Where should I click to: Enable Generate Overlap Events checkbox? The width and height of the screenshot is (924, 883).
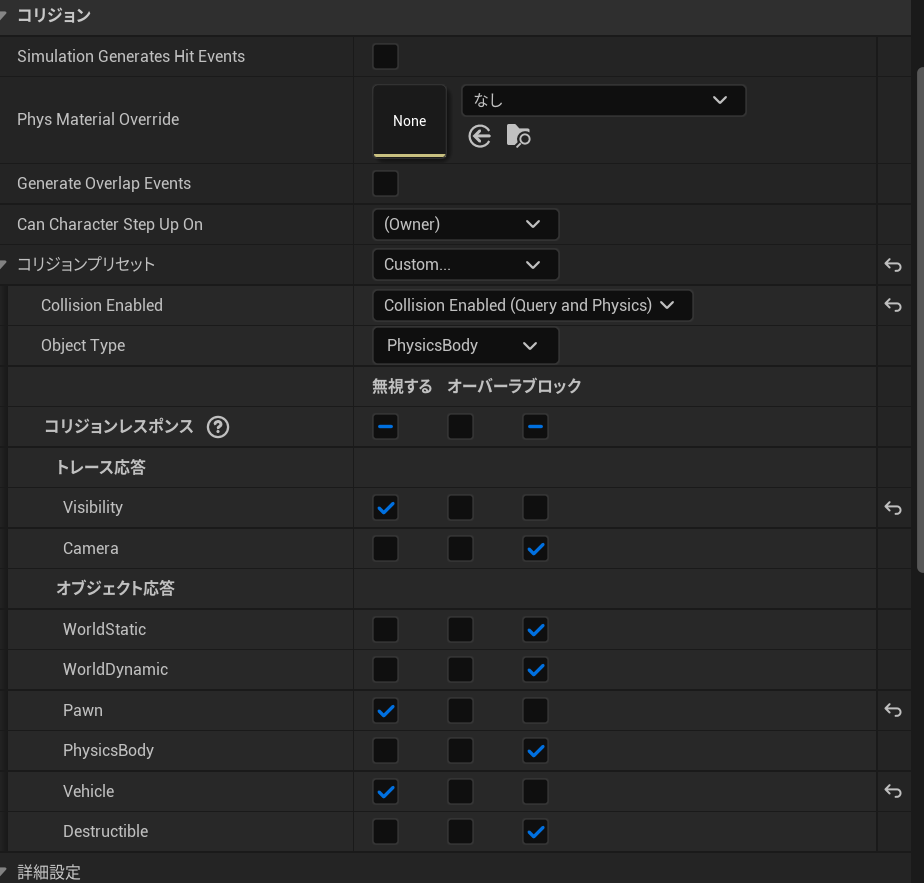[x=385, y=183]
